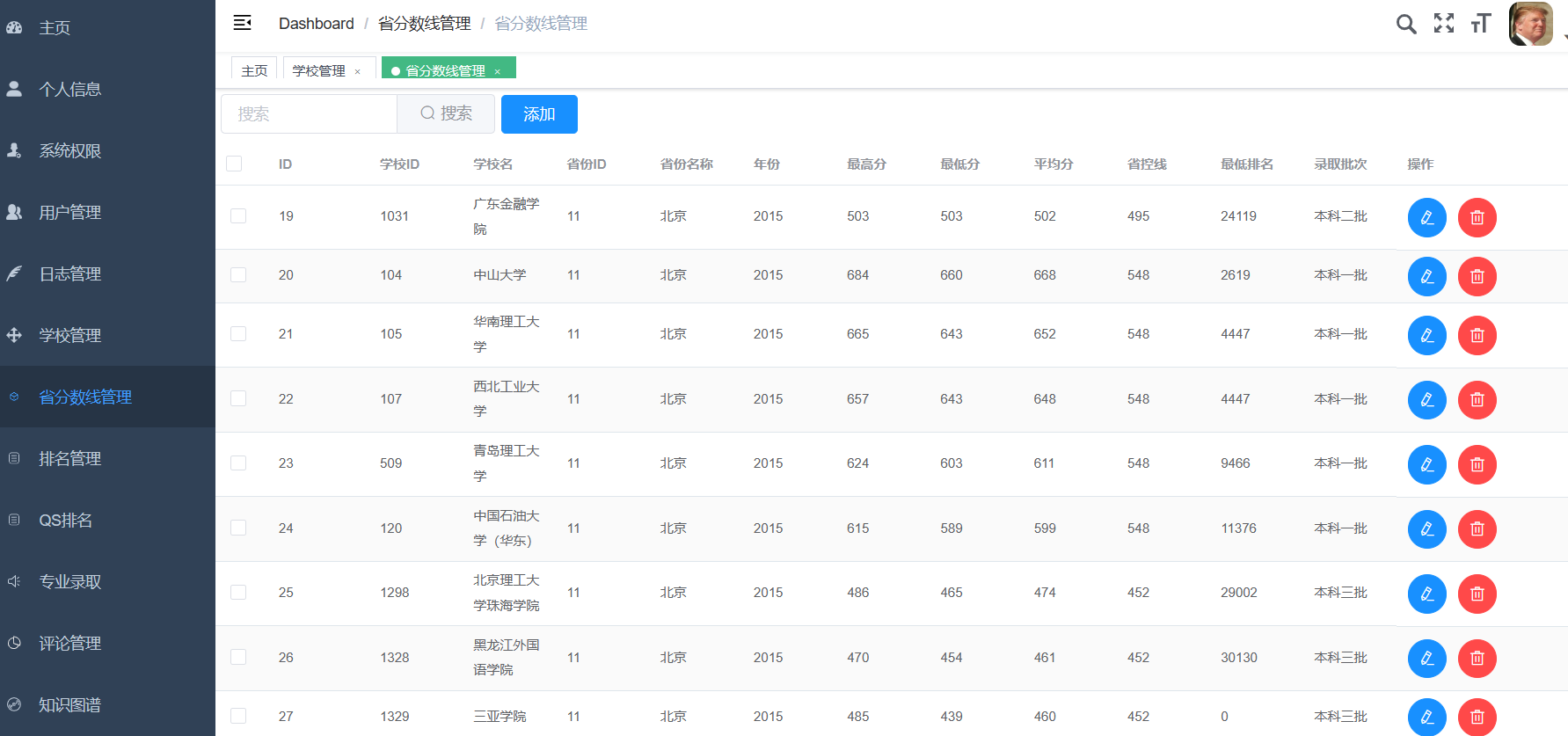Edit the 三亚学院 row
The height and width of the screenshot is (736, 1568).
1427,717
